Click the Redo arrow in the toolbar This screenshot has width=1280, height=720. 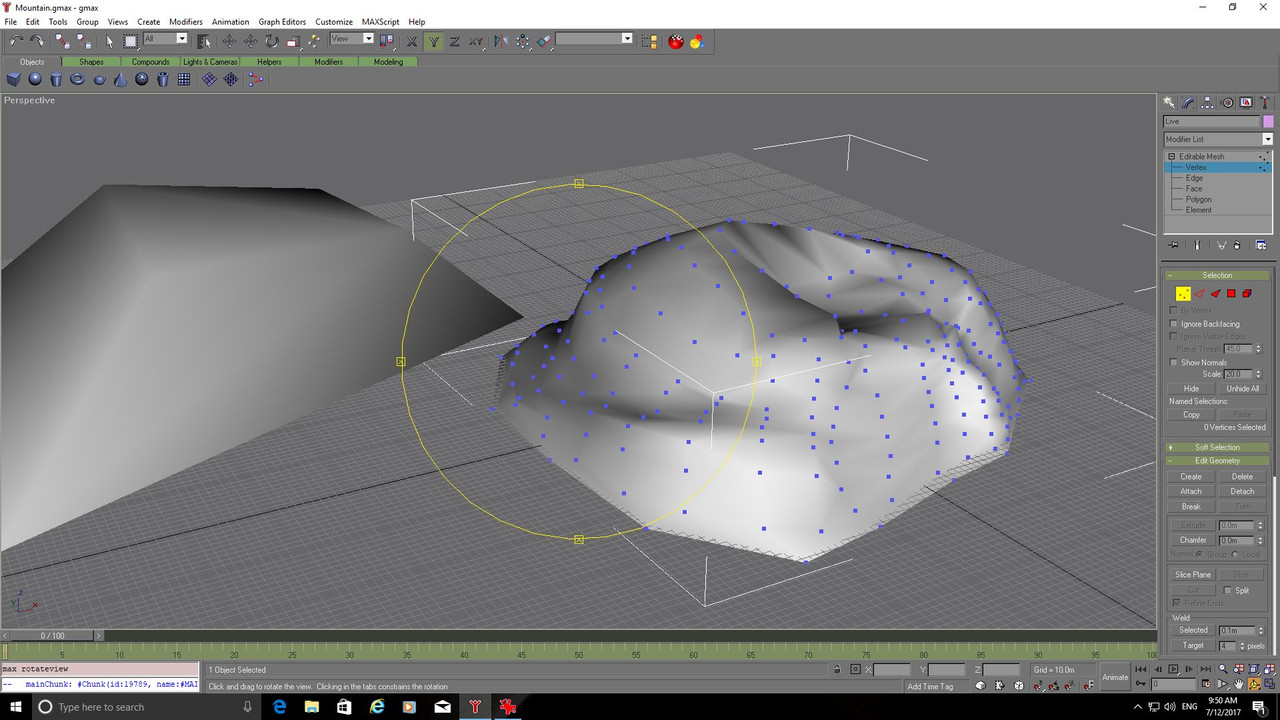(37, 41)
